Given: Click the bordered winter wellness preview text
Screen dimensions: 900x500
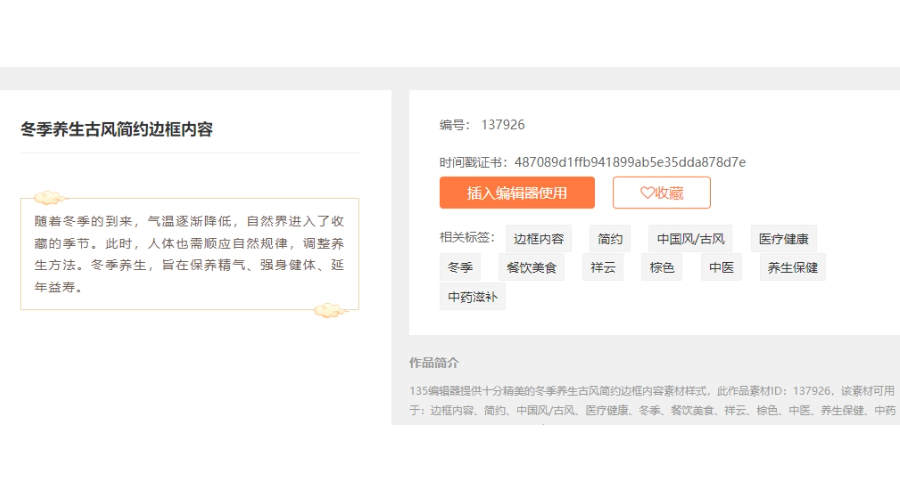Looking at the screenshot, I should coord(189,254).
